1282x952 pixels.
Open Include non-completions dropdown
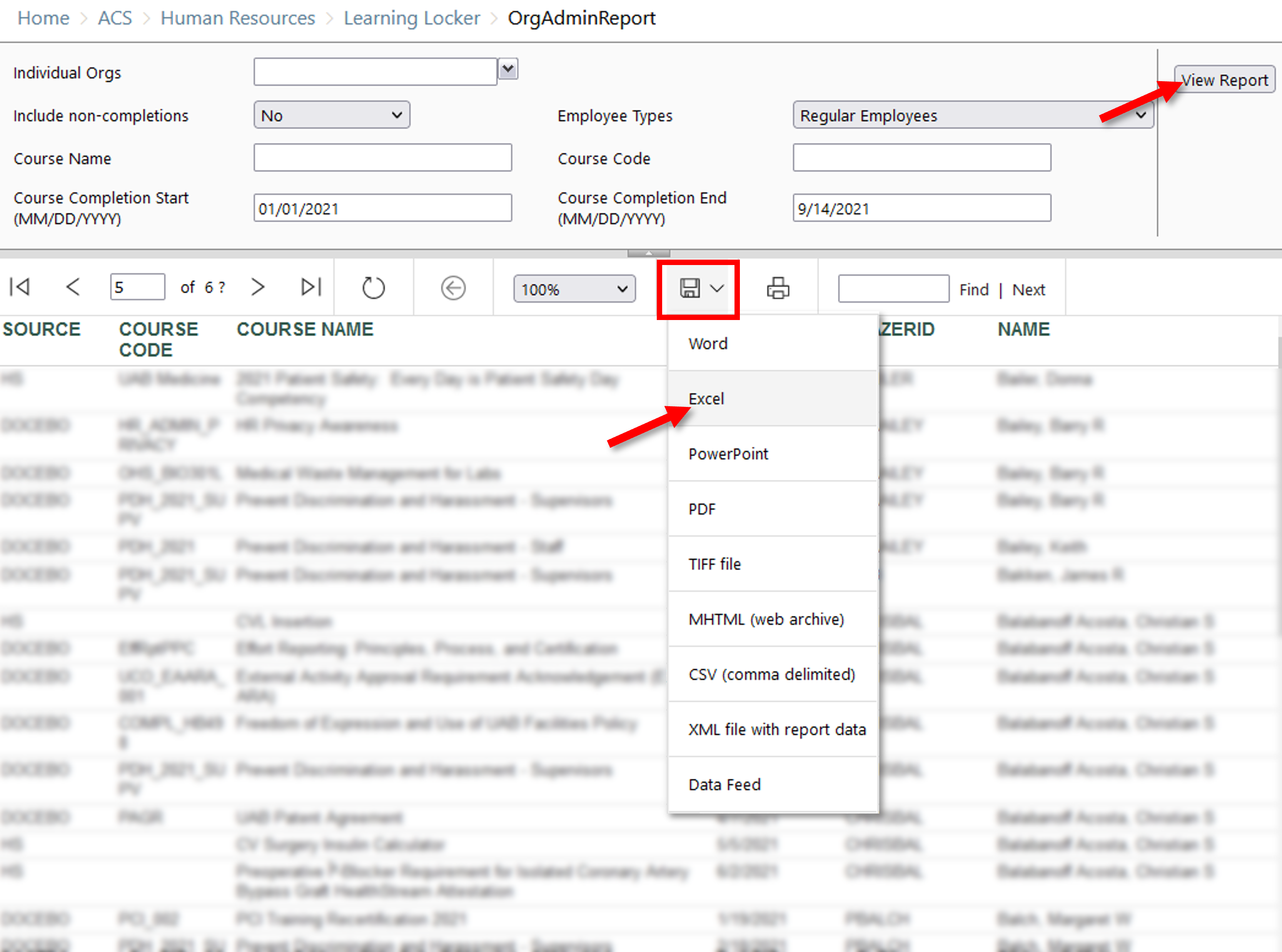click(x=332, y=115)
